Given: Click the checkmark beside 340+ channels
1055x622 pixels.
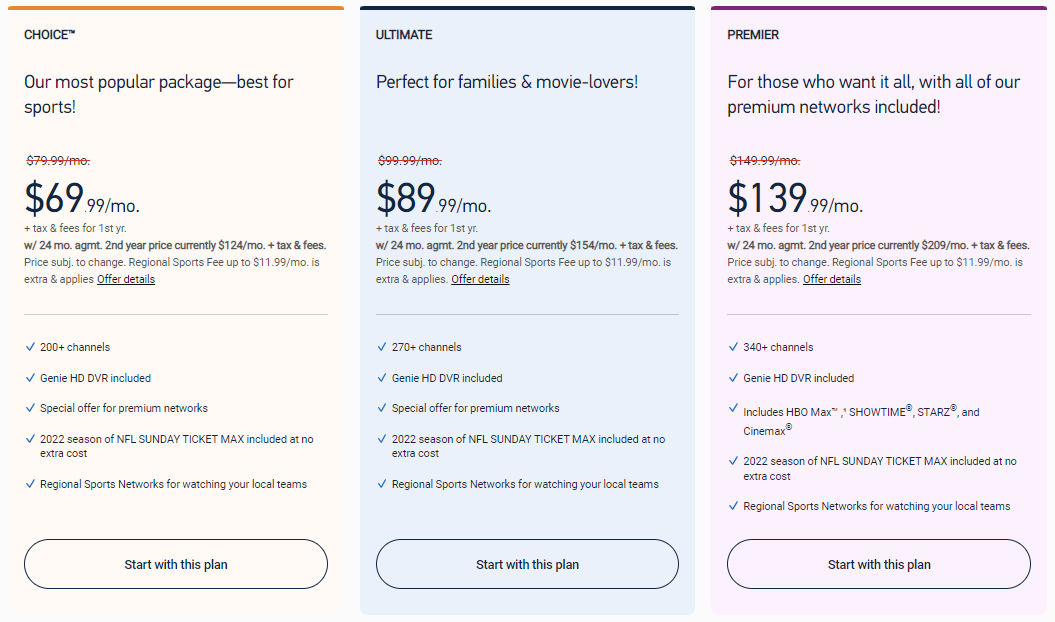Looking at the screenshot, I should (733, 347).
